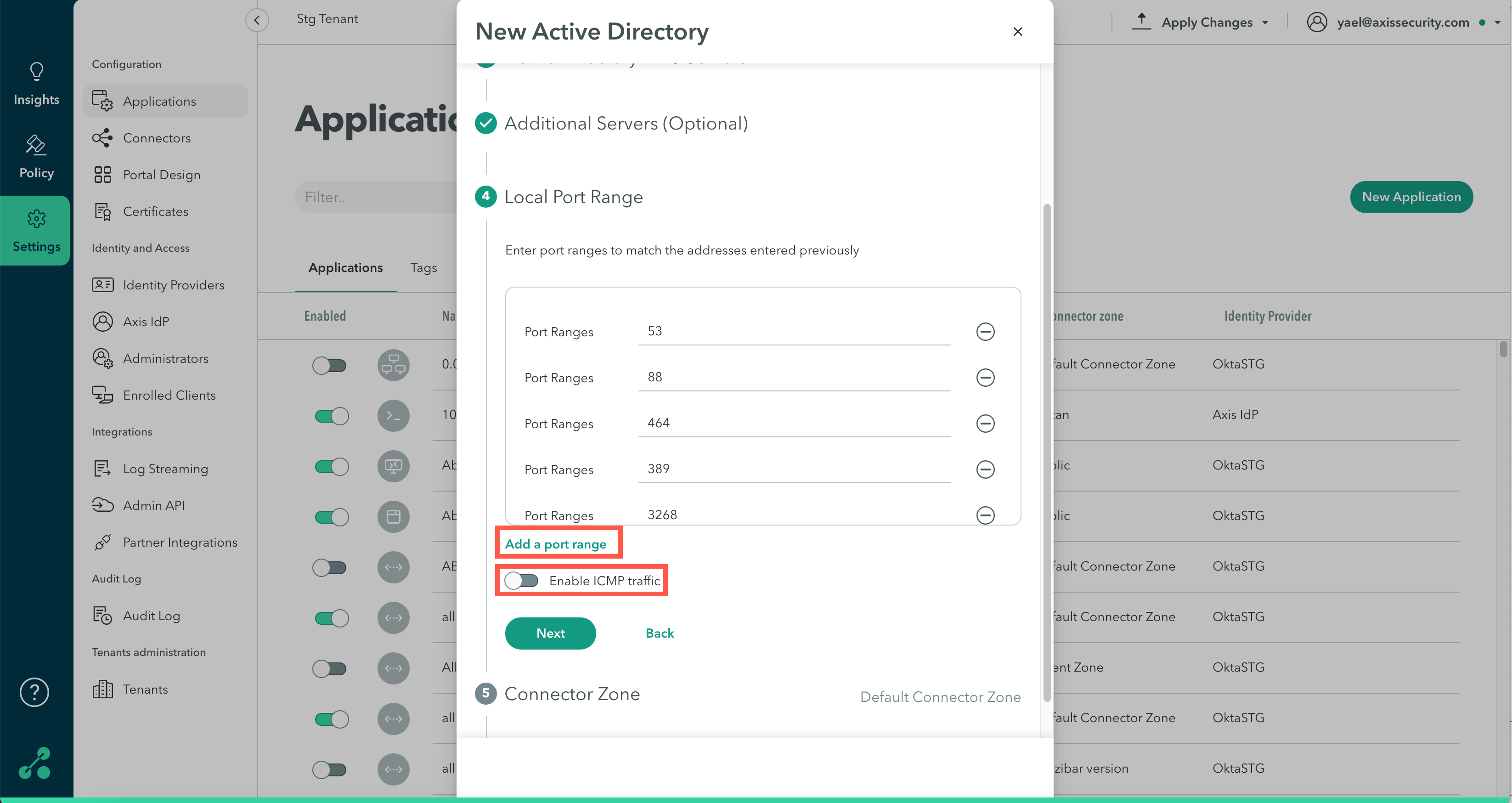Toggle first application's Enabled switch
Screen dimensions: 1512x803
tap(329, 366)
